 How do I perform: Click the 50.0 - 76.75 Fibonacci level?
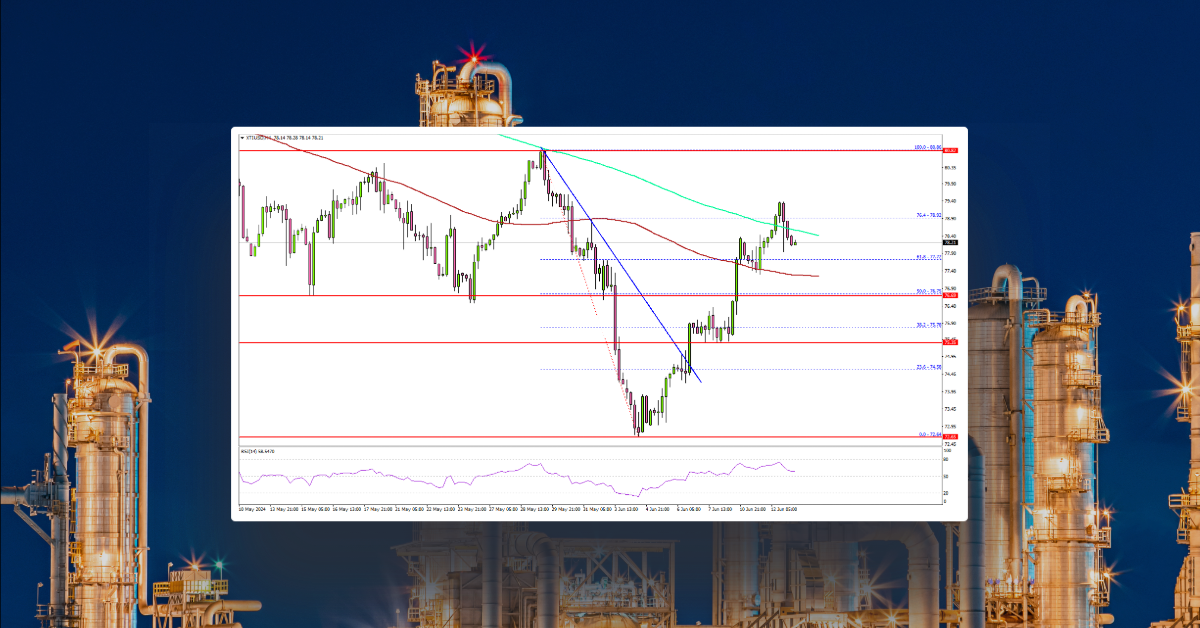pyautogui.click(x=923, y=291)
